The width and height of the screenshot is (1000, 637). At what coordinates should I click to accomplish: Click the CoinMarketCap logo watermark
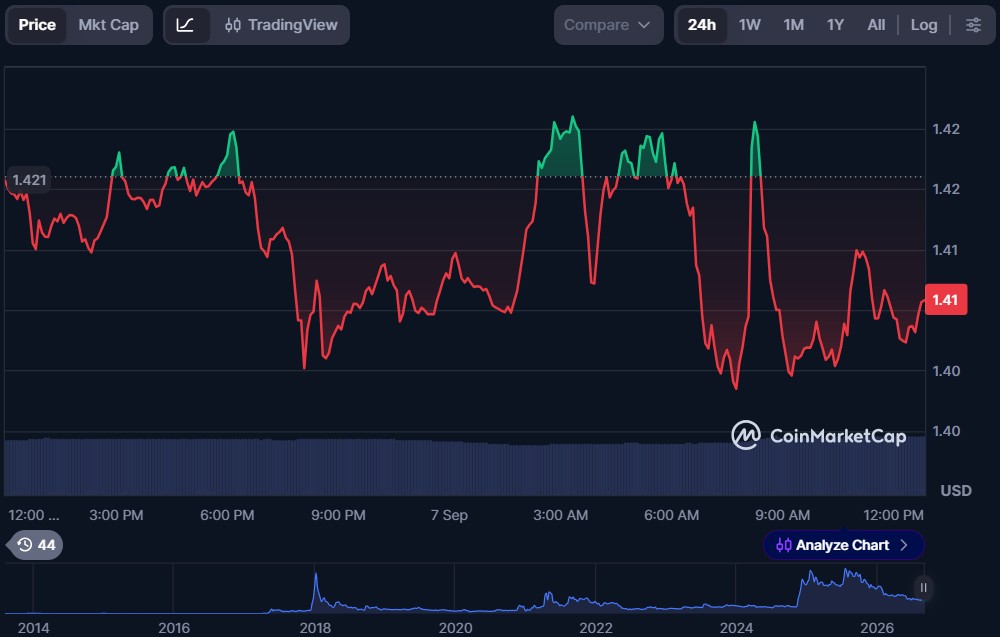click(819, 436)
